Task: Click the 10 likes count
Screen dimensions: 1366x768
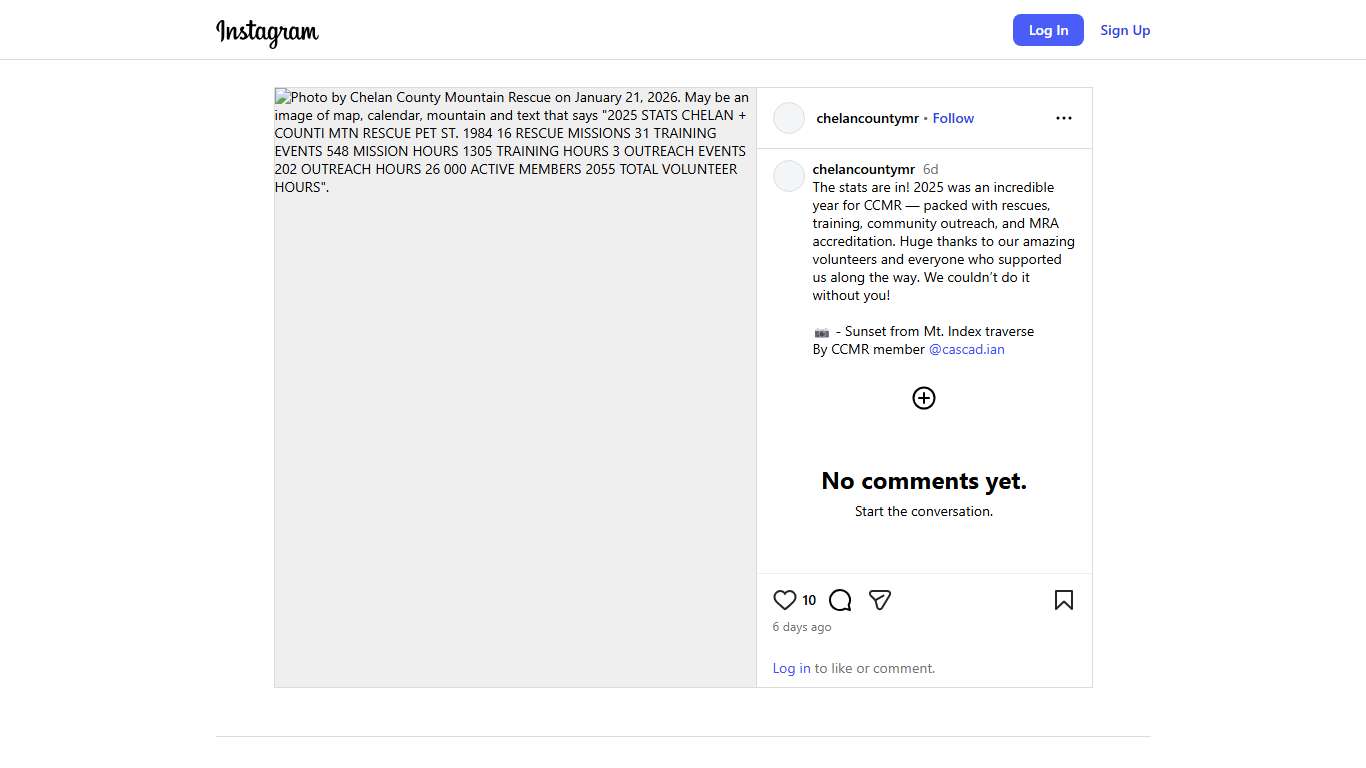Action: click(x=809, y=600)
